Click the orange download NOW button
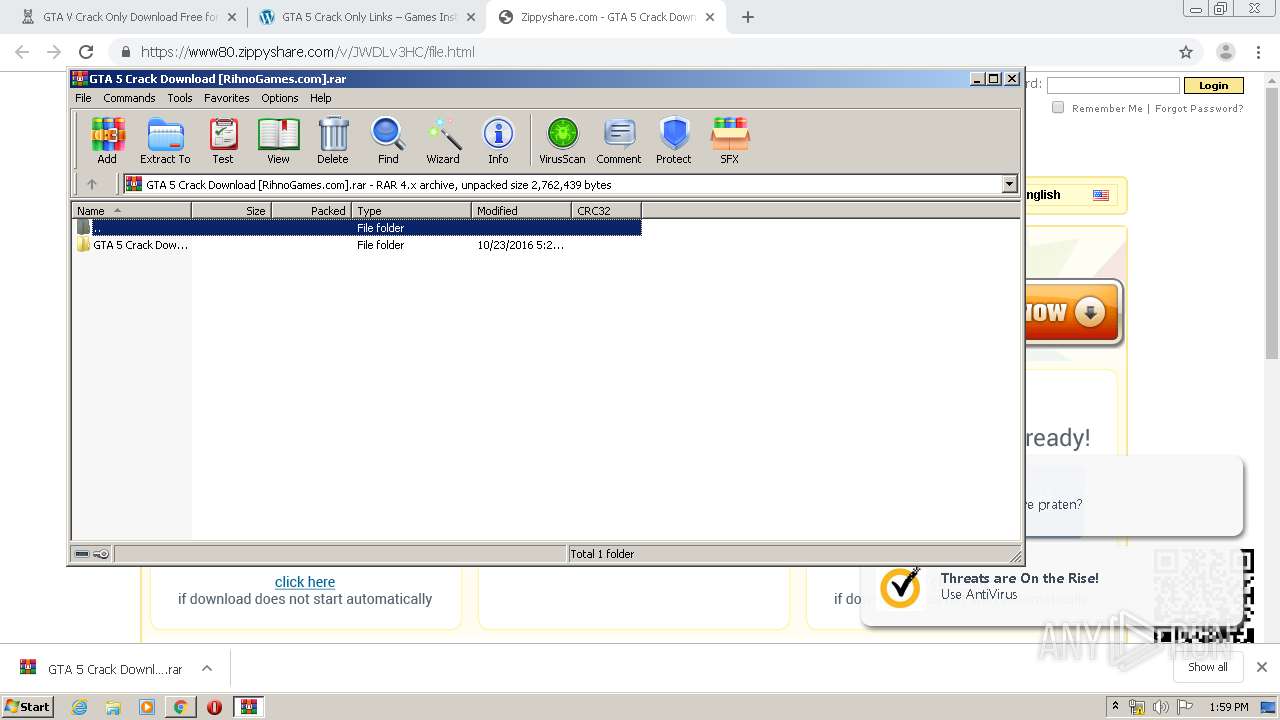Screen dimensions: 1280x720 pos(1074,313)
